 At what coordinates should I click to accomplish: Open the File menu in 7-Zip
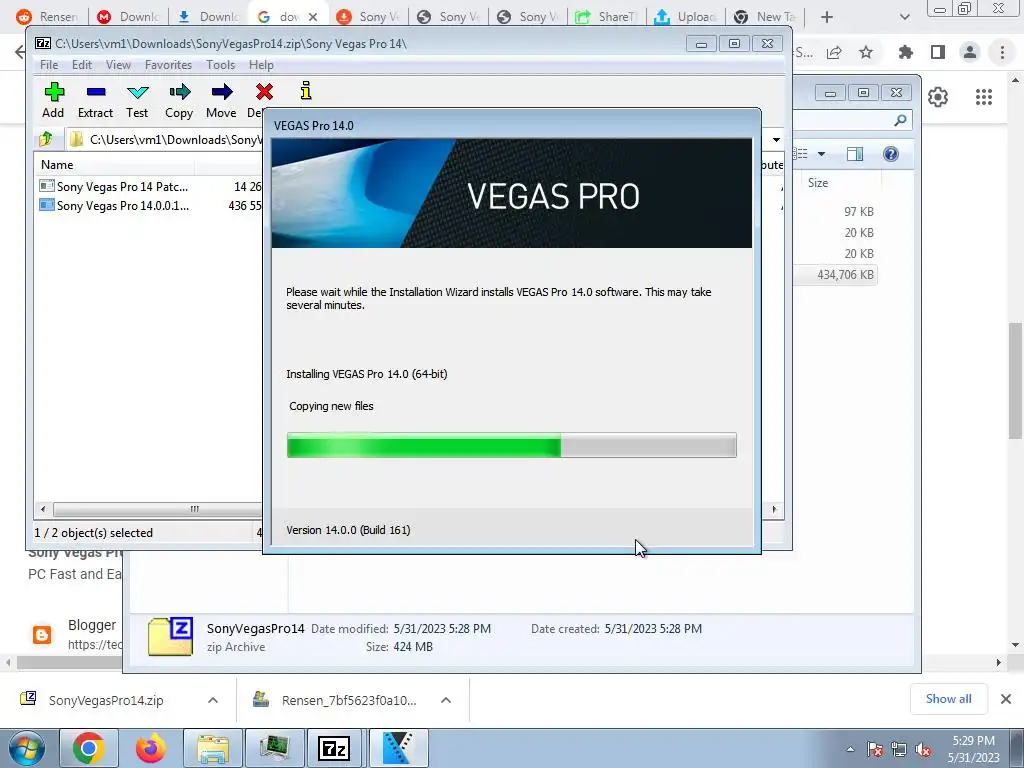49,65
